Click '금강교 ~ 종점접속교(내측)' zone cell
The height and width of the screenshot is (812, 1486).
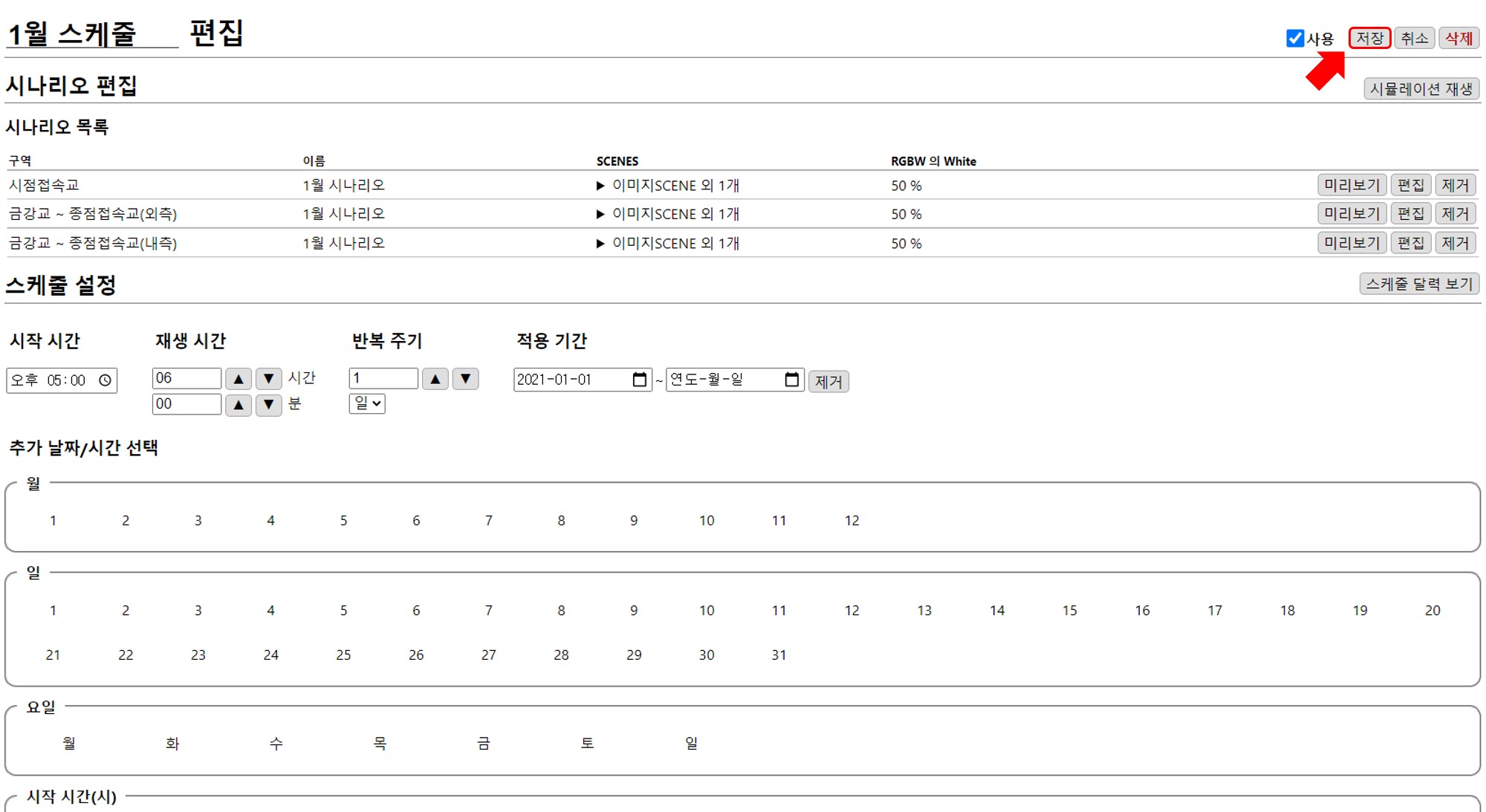pos(93,243)
